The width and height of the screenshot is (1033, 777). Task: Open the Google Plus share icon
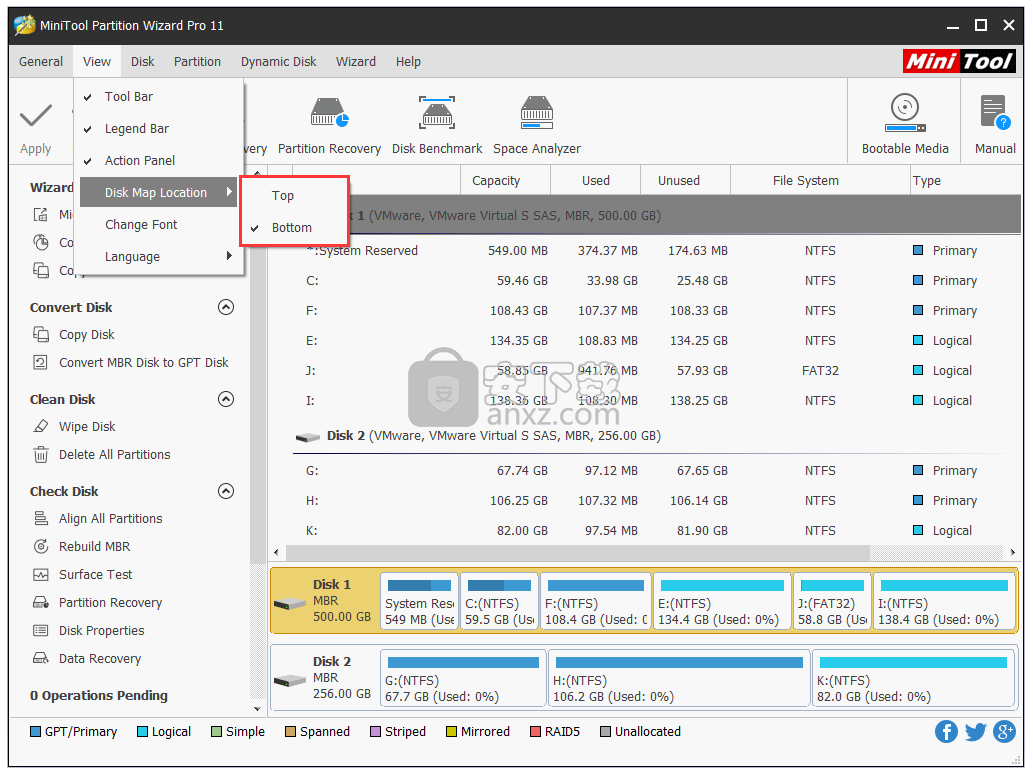pyautogui.click(x=1004, y=732)
